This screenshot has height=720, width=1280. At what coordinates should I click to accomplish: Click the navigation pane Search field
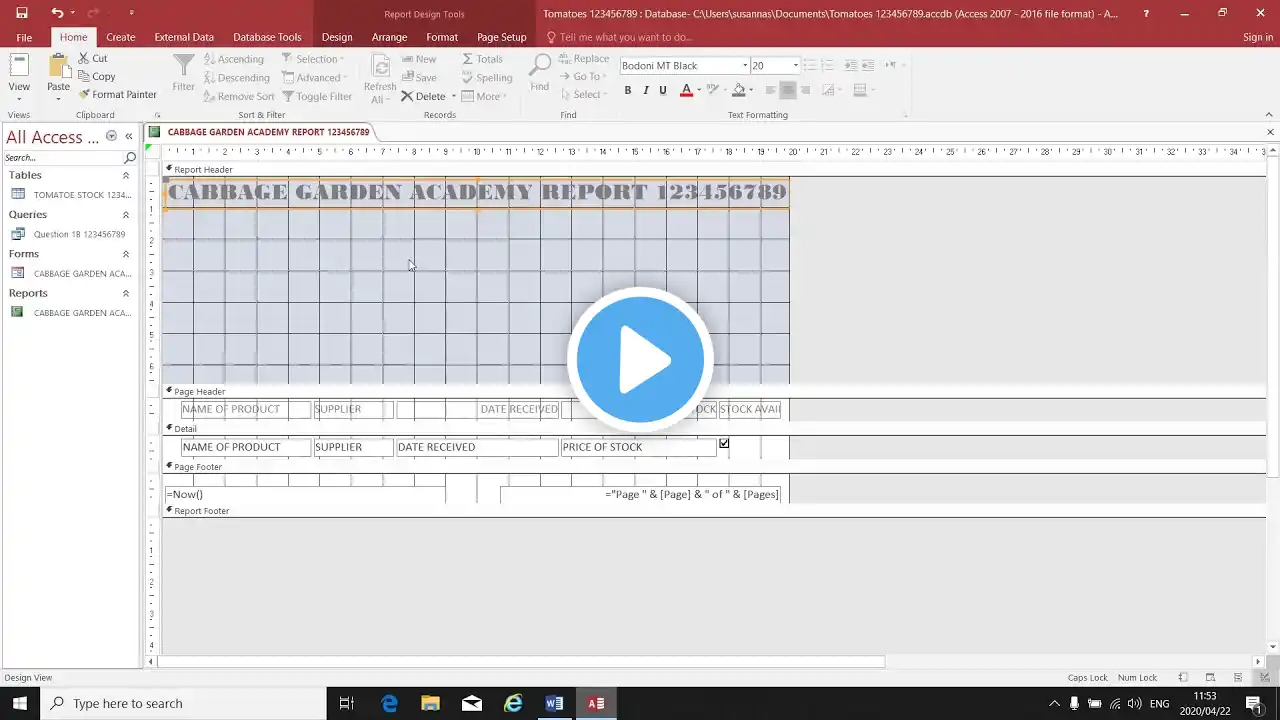click(x=63, y=158)
